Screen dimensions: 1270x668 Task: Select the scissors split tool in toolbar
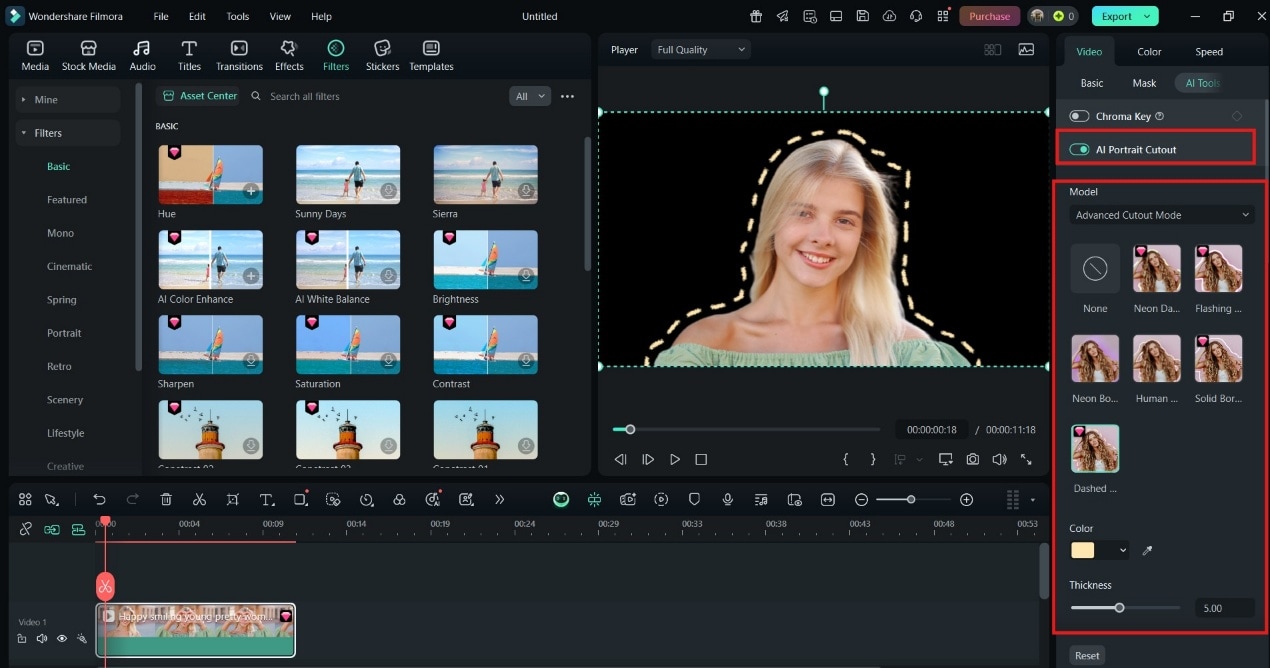[199, 499]
